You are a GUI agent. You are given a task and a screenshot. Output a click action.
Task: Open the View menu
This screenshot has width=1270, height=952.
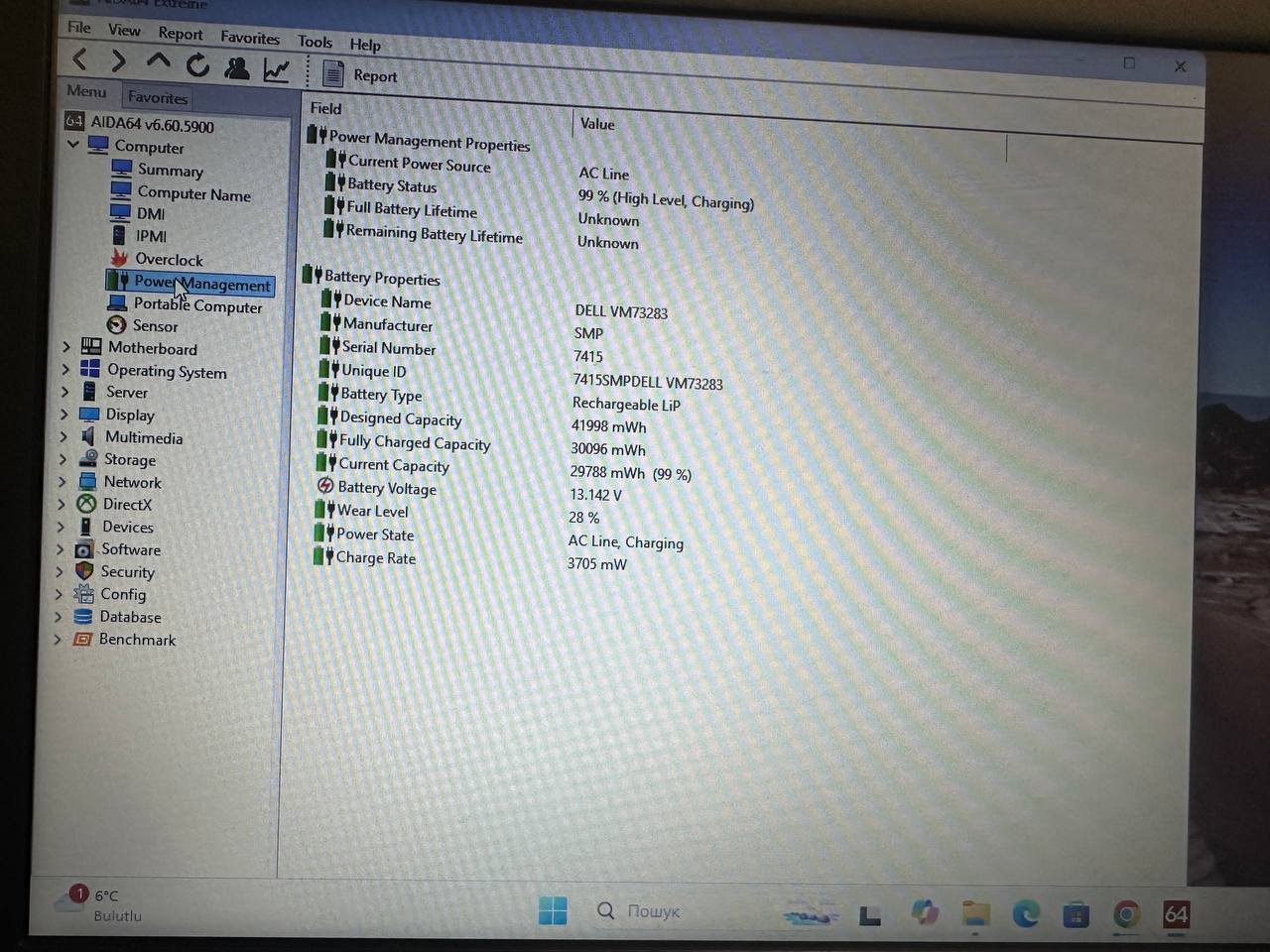124,30
